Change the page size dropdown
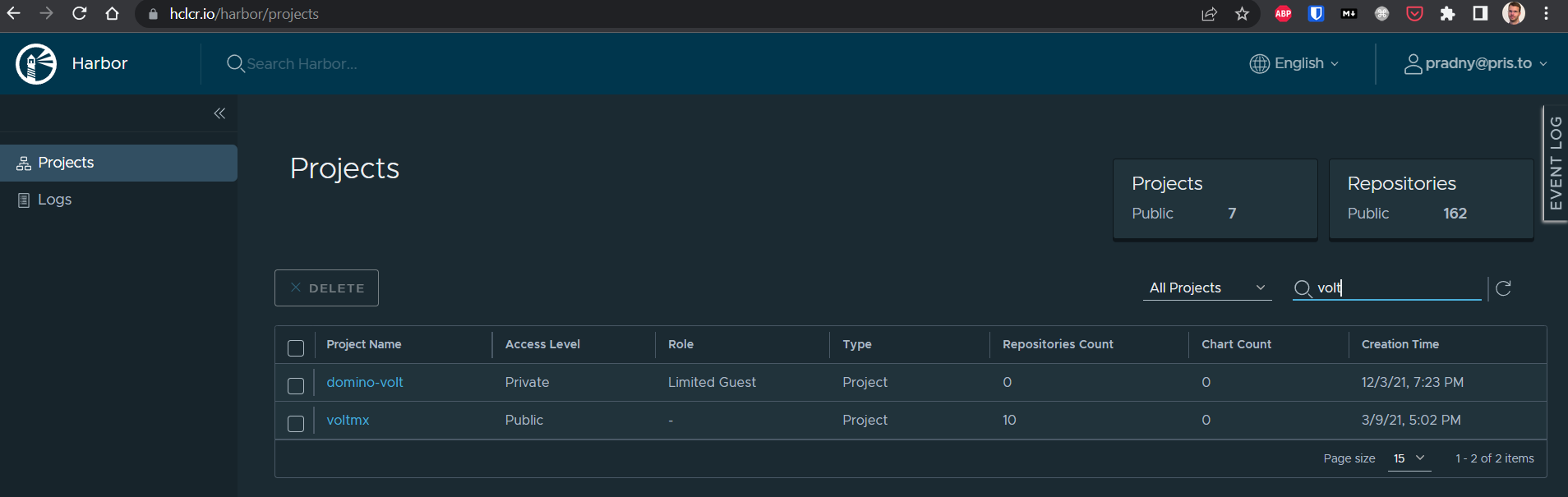 point(1409,458)
